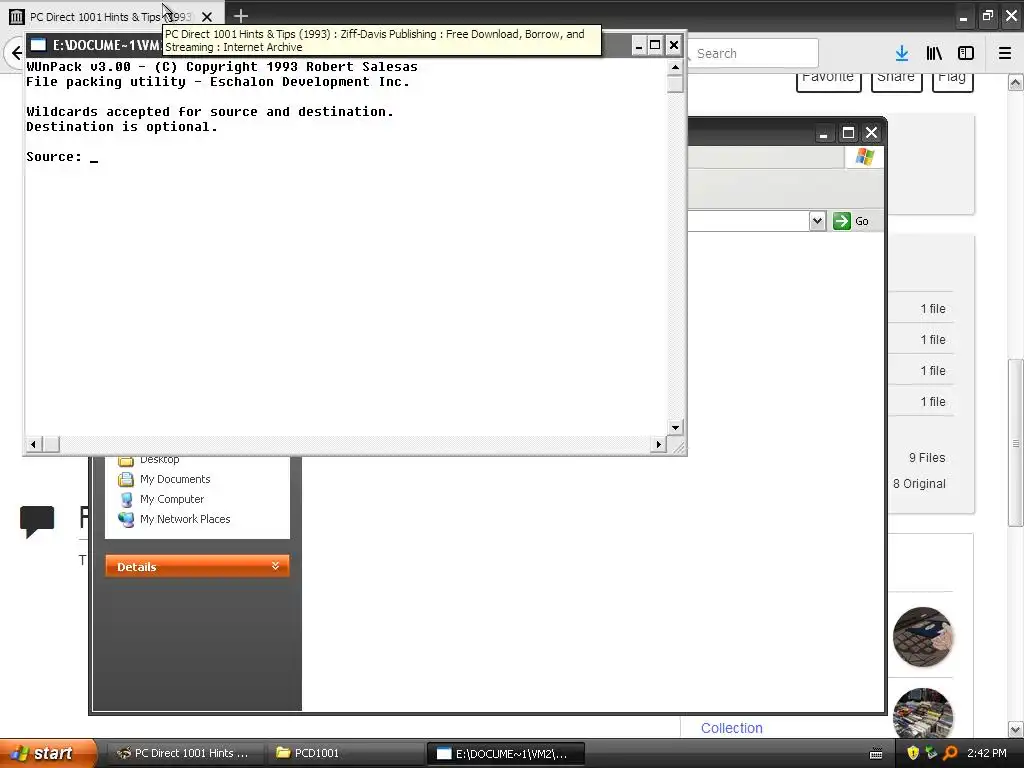Open My Documents in Explorer sidebar
Image resolution: width=1024 pixels, height=768 pixels.
coord(175,479)
